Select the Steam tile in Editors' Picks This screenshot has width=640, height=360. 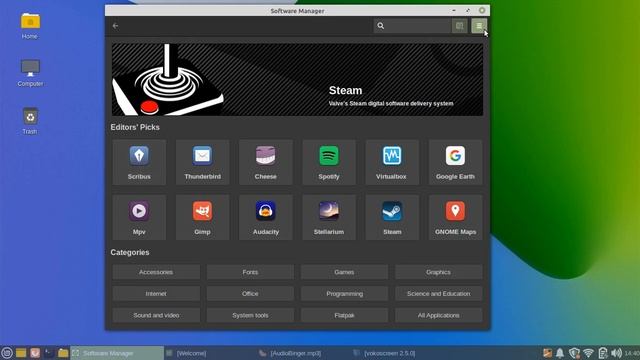click(x=392, y=218)
